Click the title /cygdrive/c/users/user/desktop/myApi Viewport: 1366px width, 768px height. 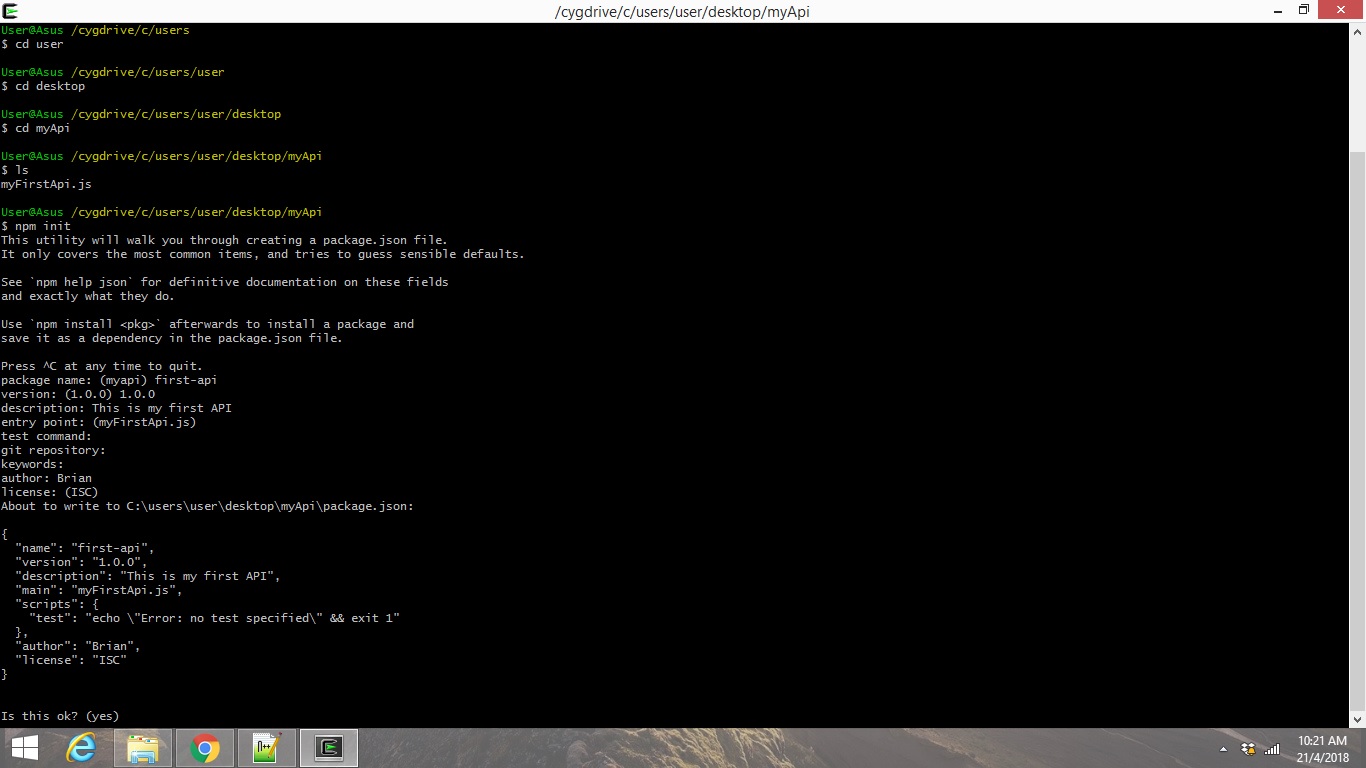point(682,12)
